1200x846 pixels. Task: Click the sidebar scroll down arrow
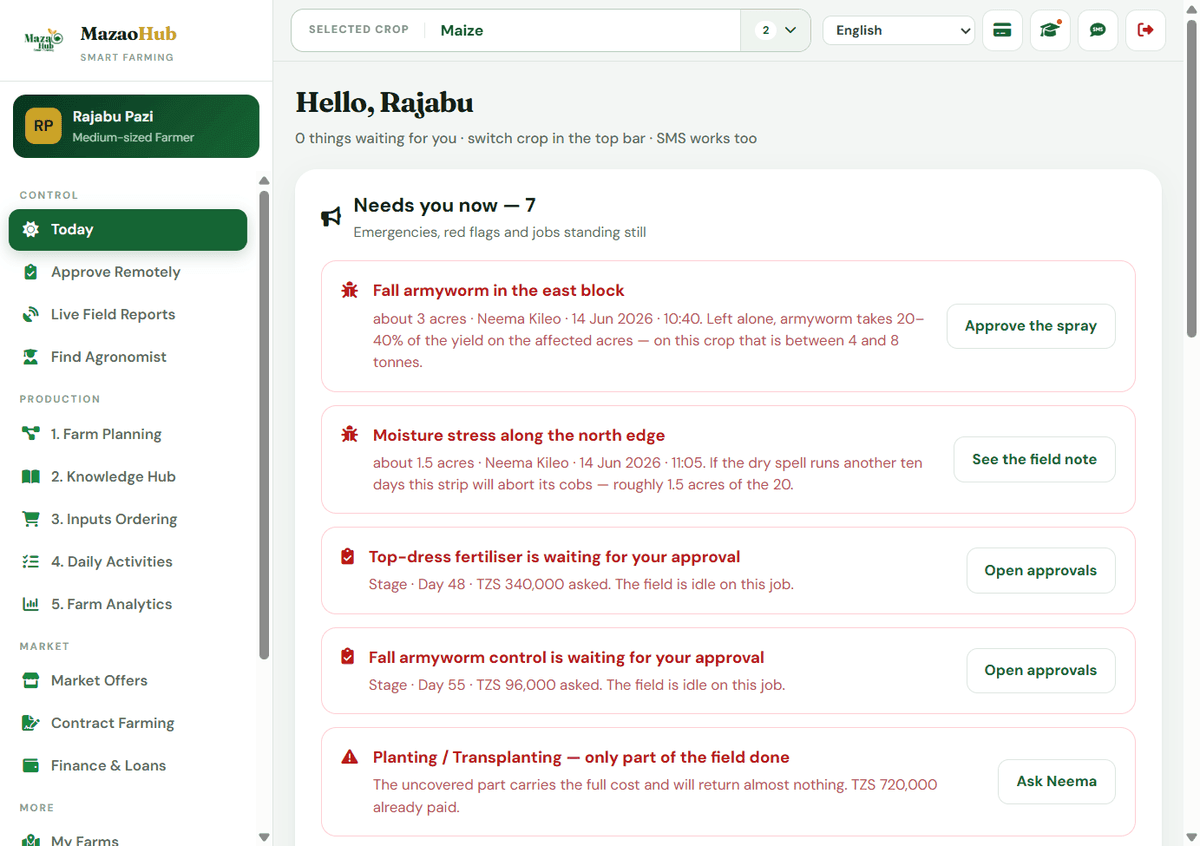click(x=264, y=837)
